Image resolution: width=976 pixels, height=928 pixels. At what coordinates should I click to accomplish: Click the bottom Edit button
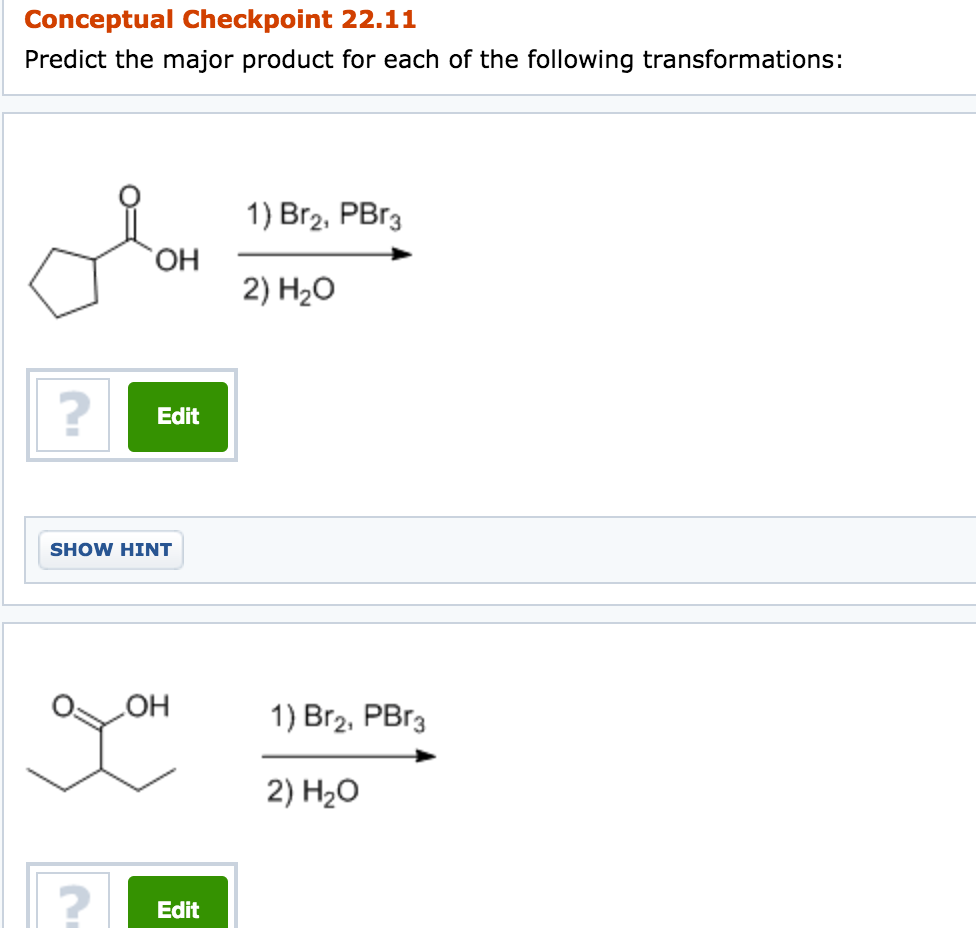point(178,910)
